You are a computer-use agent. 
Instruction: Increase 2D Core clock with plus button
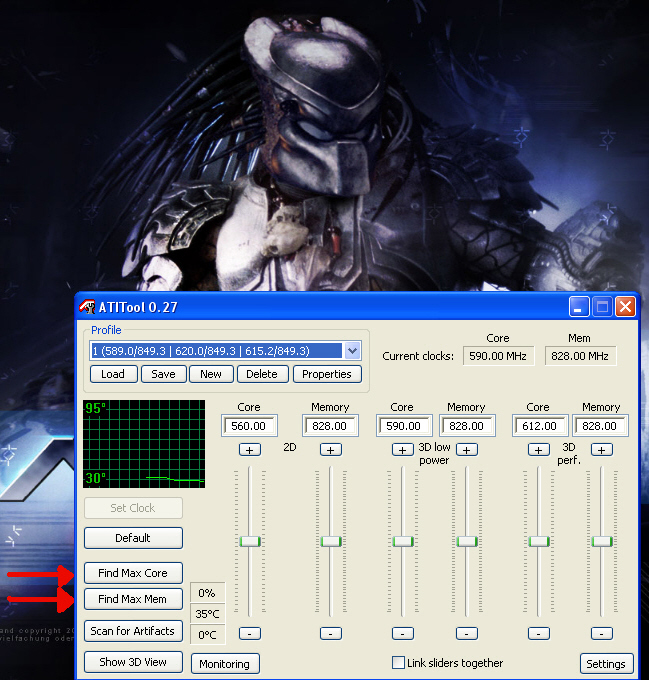click(250, 450)
